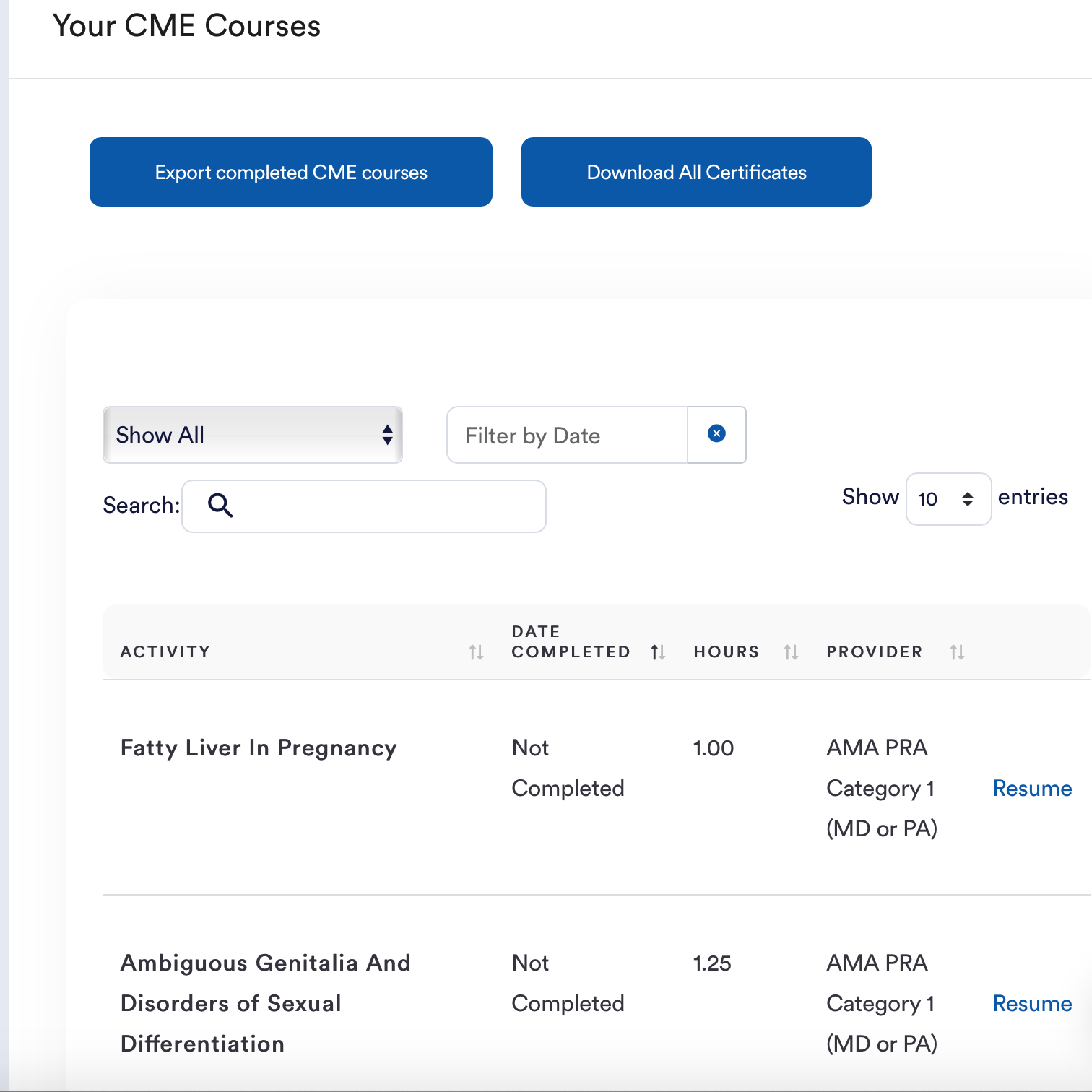Sort by Provider column arrows
This screenshot has width=1092, height=1092.
click(957, 652)
